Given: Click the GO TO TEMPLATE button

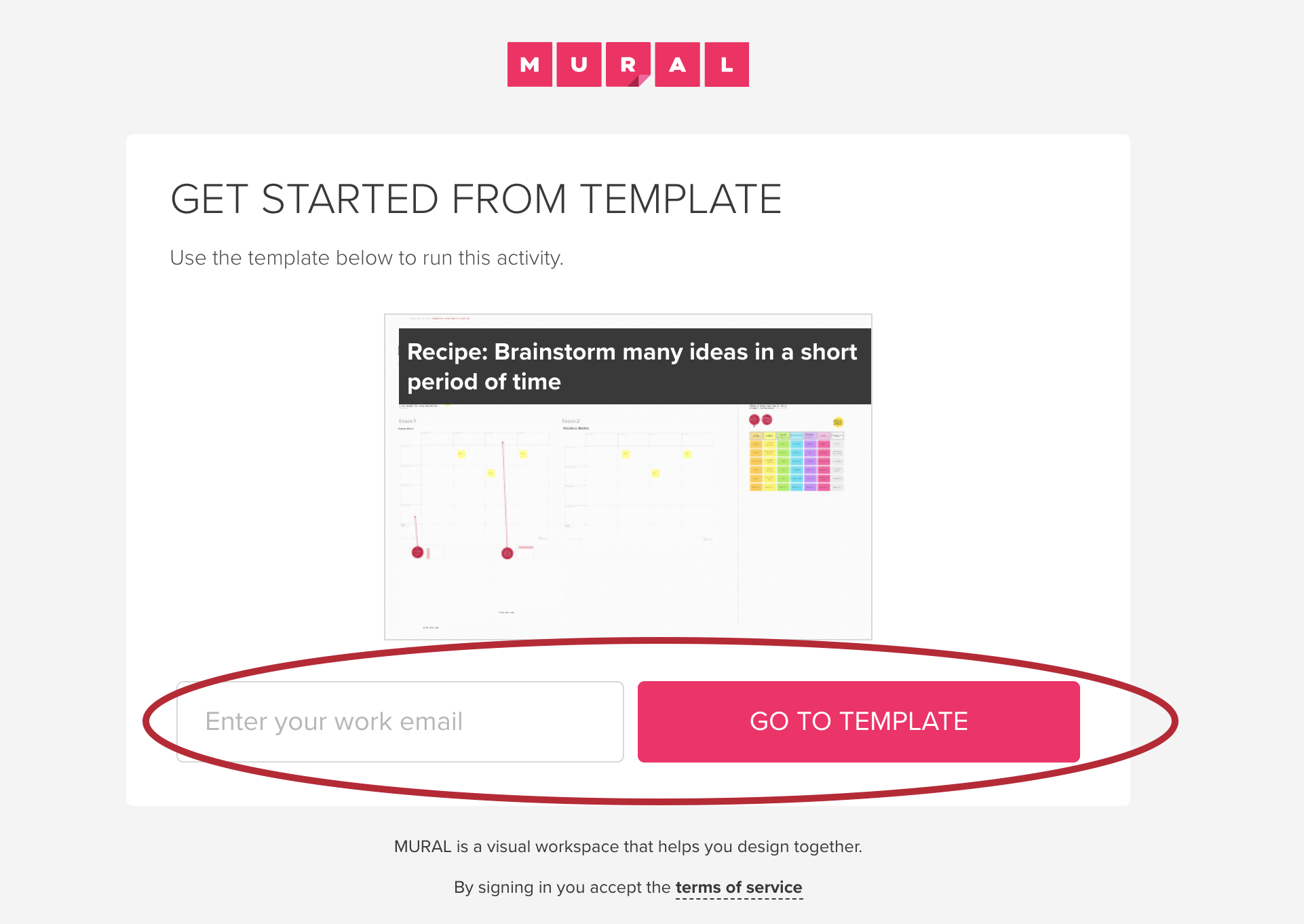Looking at the screenshot, I should 858,722.
